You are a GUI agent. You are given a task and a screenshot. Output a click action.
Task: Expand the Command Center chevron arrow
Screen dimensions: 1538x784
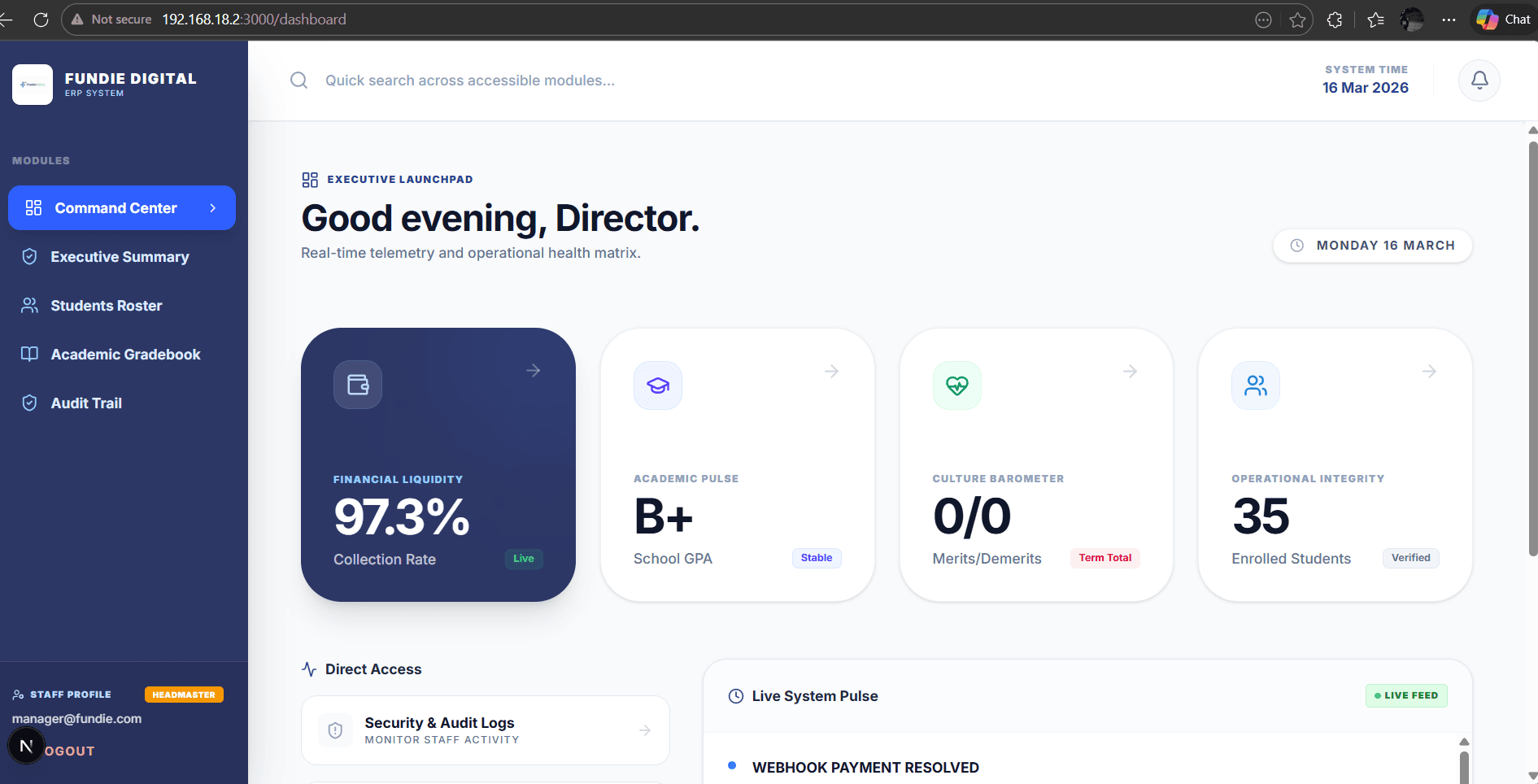pos(213,208)
